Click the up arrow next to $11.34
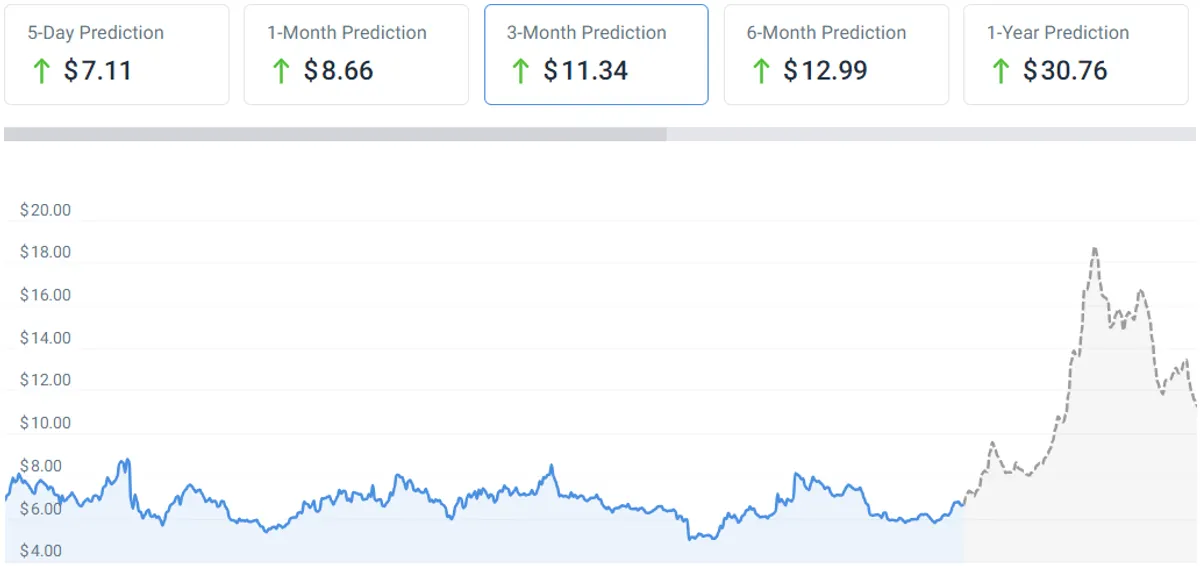This screenshot has height=566, width=1200. pos(520,71)
